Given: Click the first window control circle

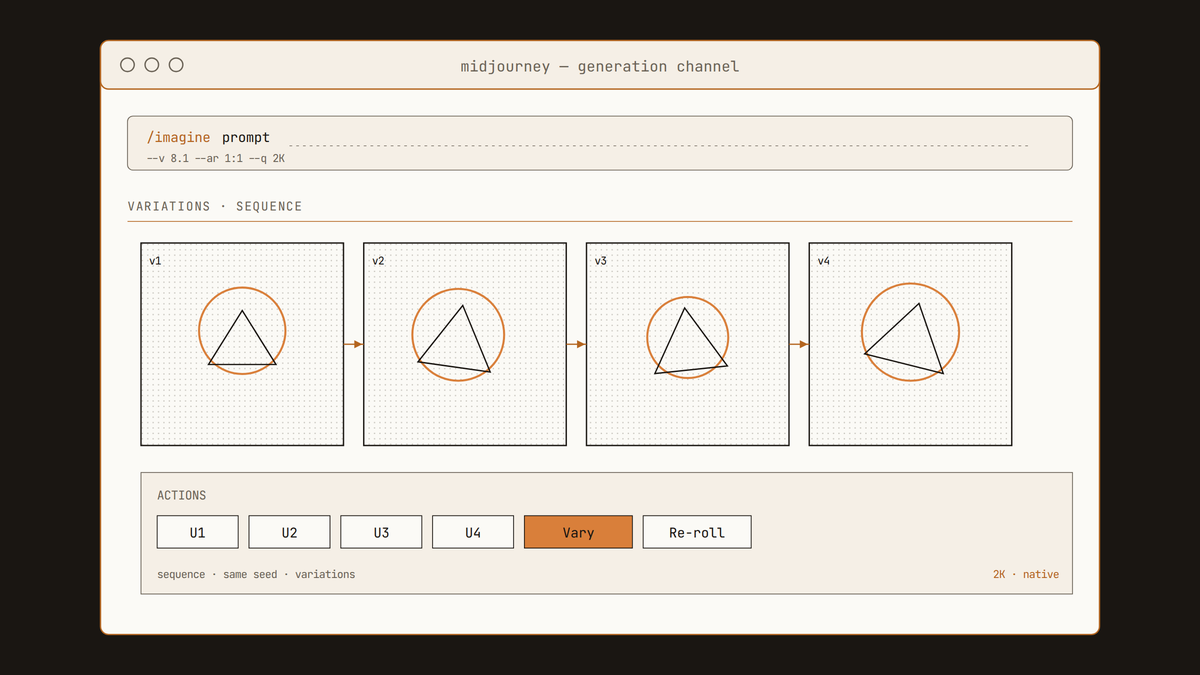Looking at the screenshot, I should coord(128,65).
